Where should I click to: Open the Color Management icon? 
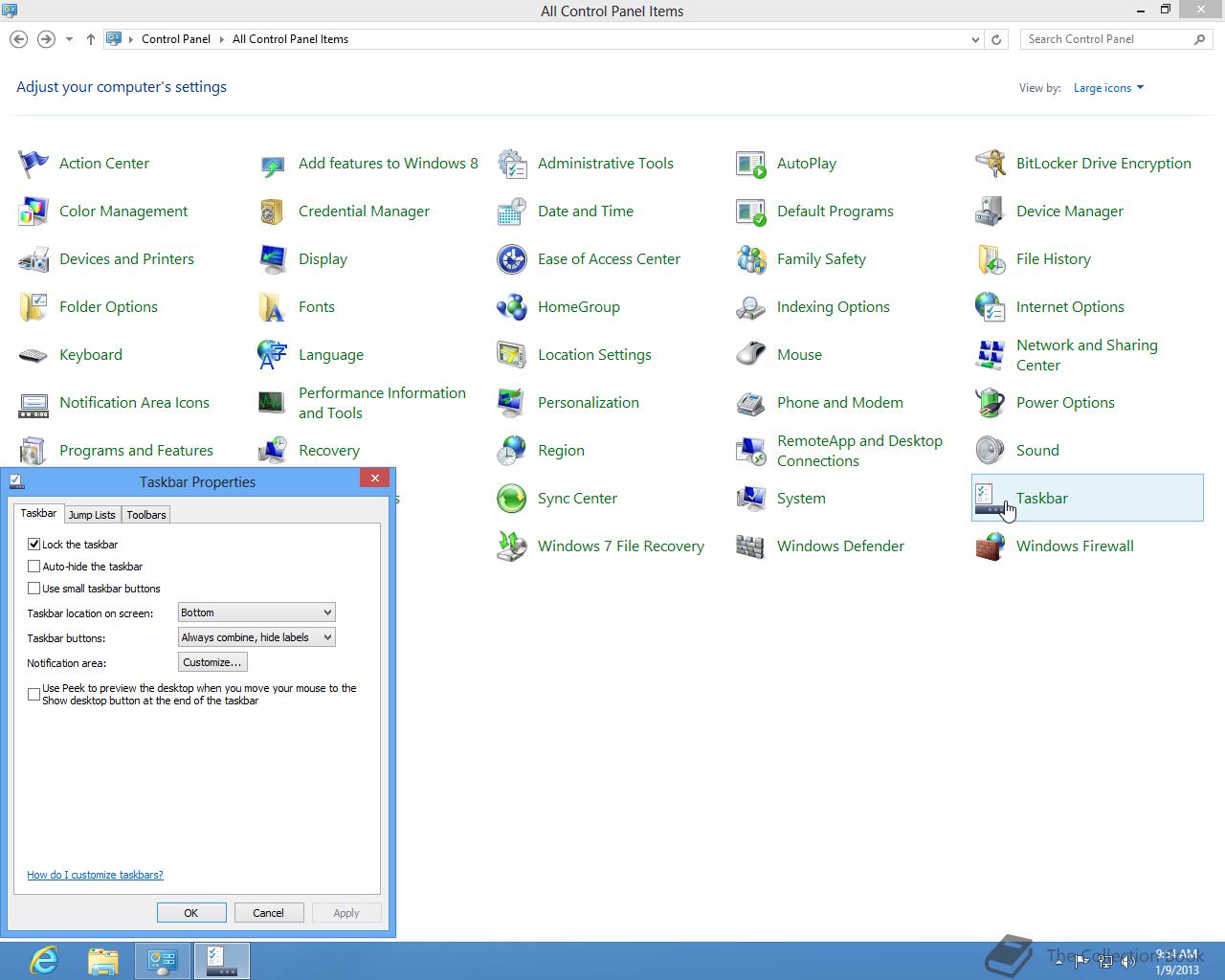33,212
